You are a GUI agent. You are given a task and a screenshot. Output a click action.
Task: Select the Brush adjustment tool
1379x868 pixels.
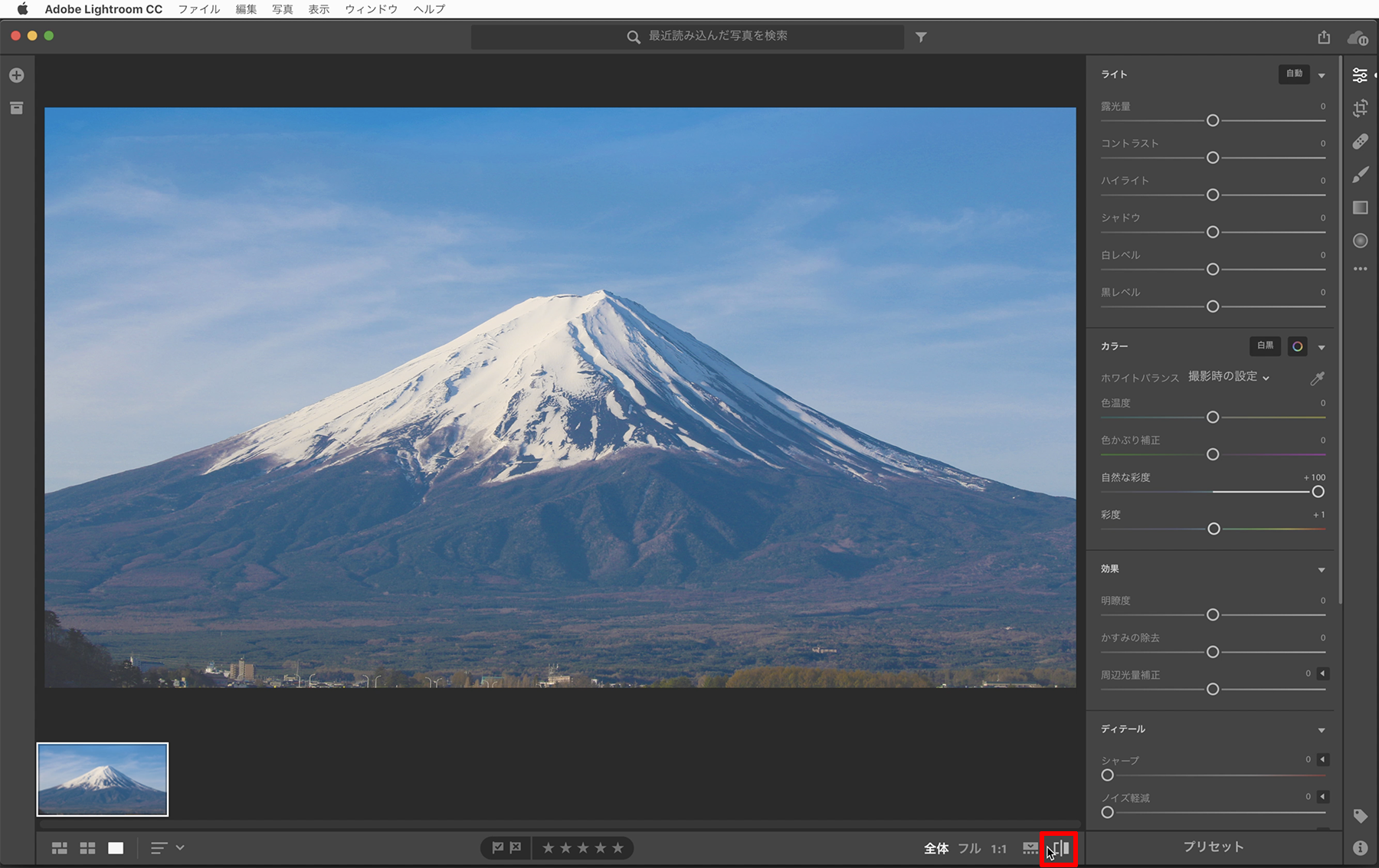pos(1360,175)
